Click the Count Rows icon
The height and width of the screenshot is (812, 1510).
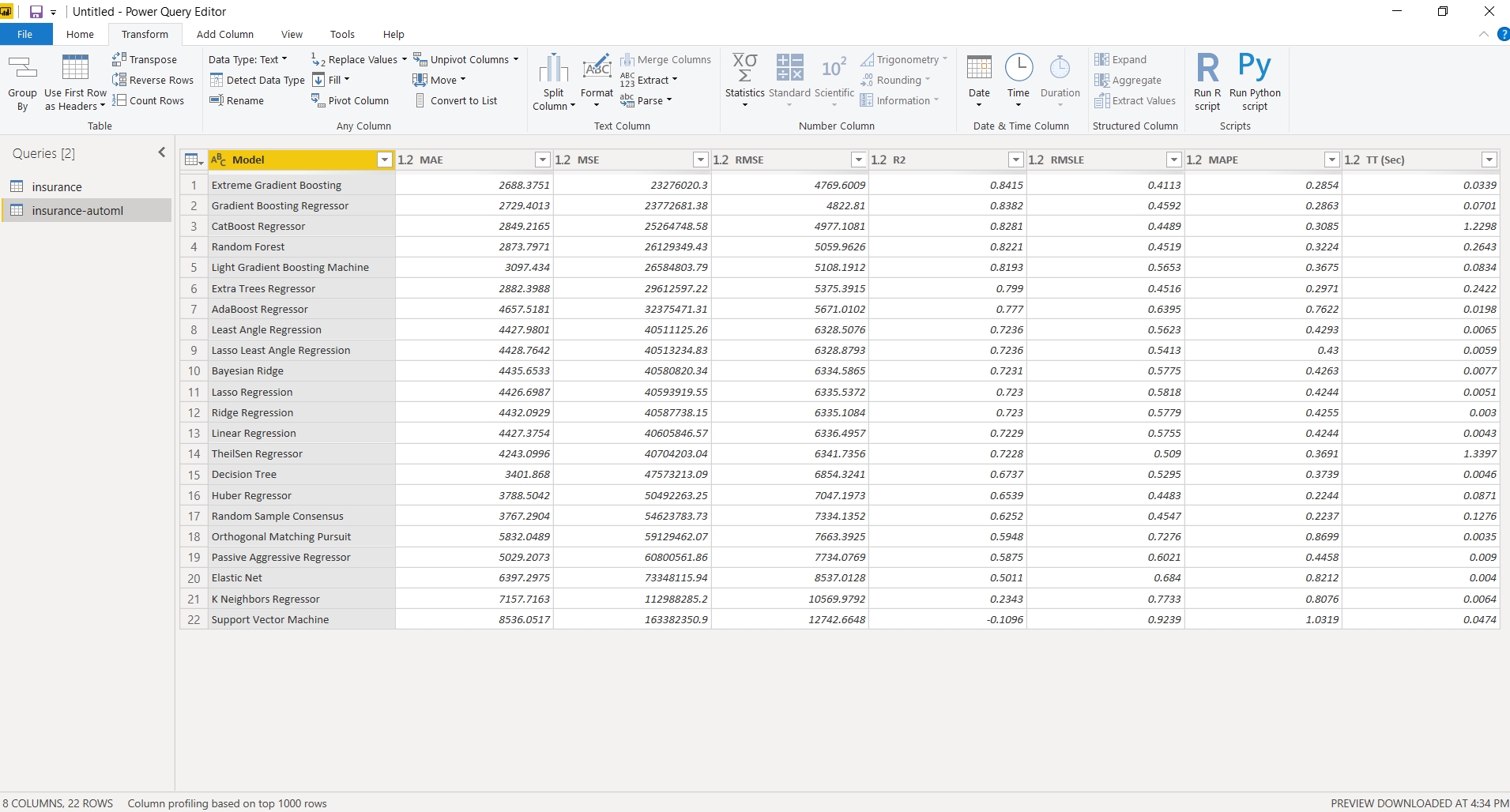[119, 100]
